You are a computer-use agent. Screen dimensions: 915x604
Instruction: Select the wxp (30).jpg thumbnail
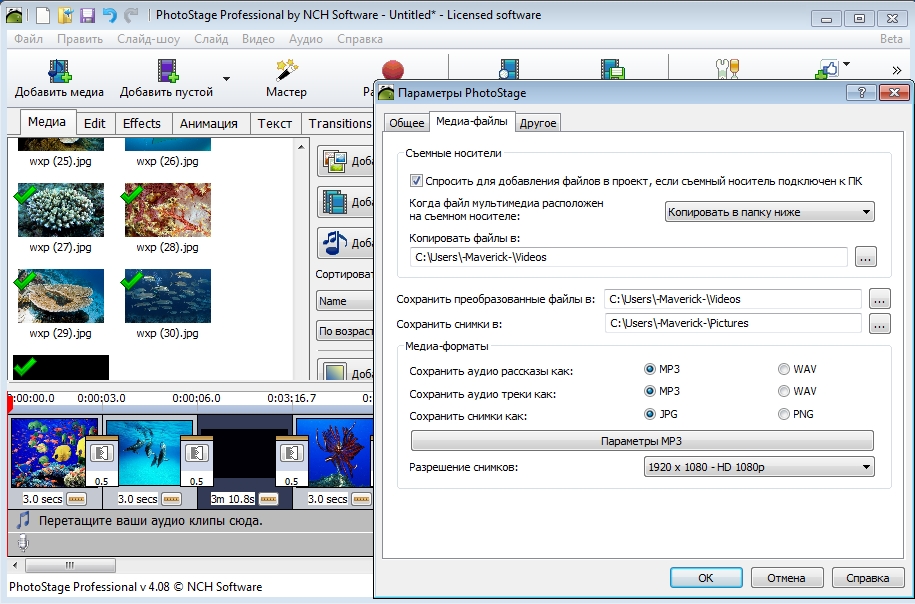pos(168,296)
